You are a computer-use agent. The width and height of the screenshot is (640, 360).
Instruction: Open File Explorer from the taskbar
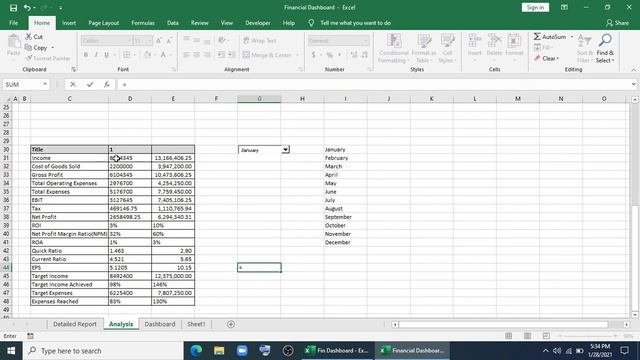pyautogui.click(x=219, y=351)
